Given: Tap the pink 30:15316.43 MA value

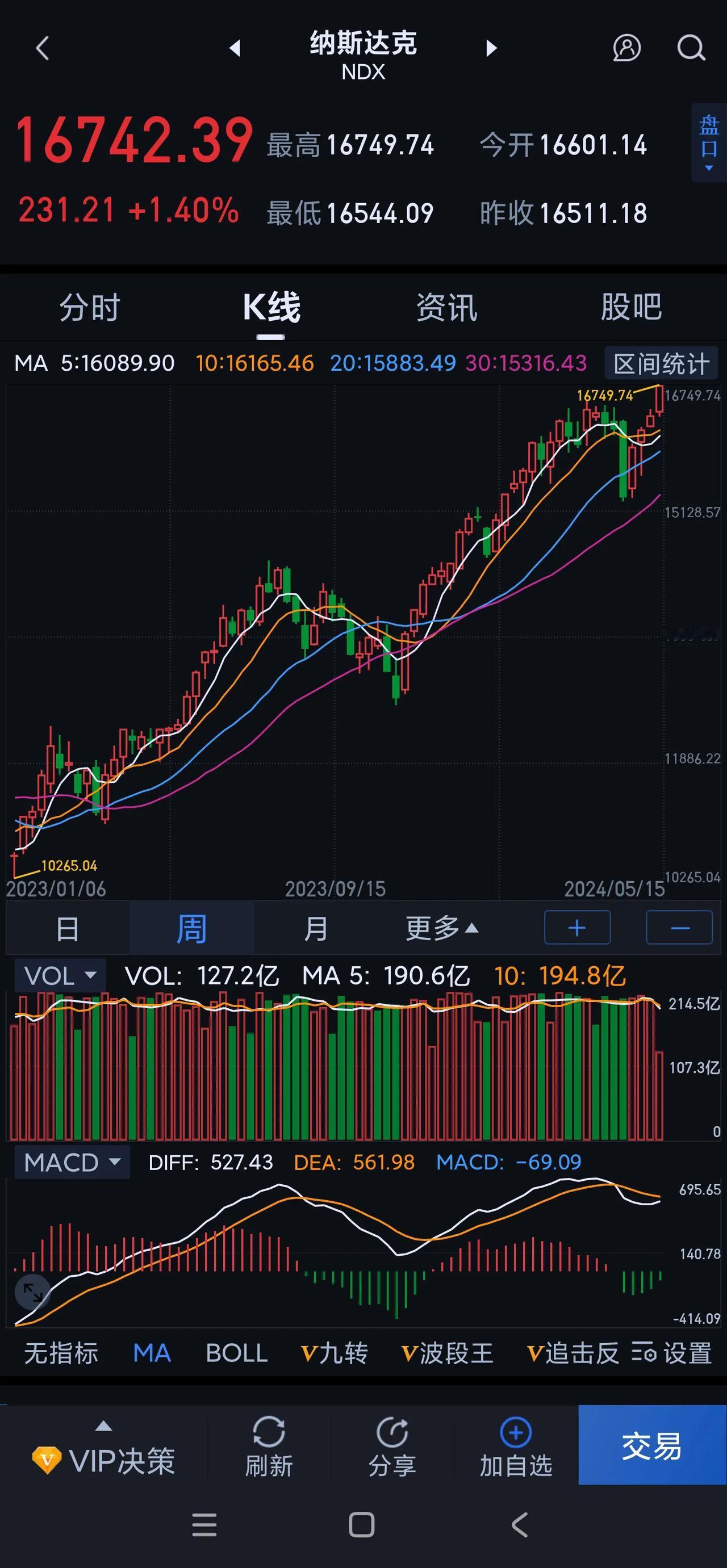Looking at the screenshot, I should click(526, 363).
